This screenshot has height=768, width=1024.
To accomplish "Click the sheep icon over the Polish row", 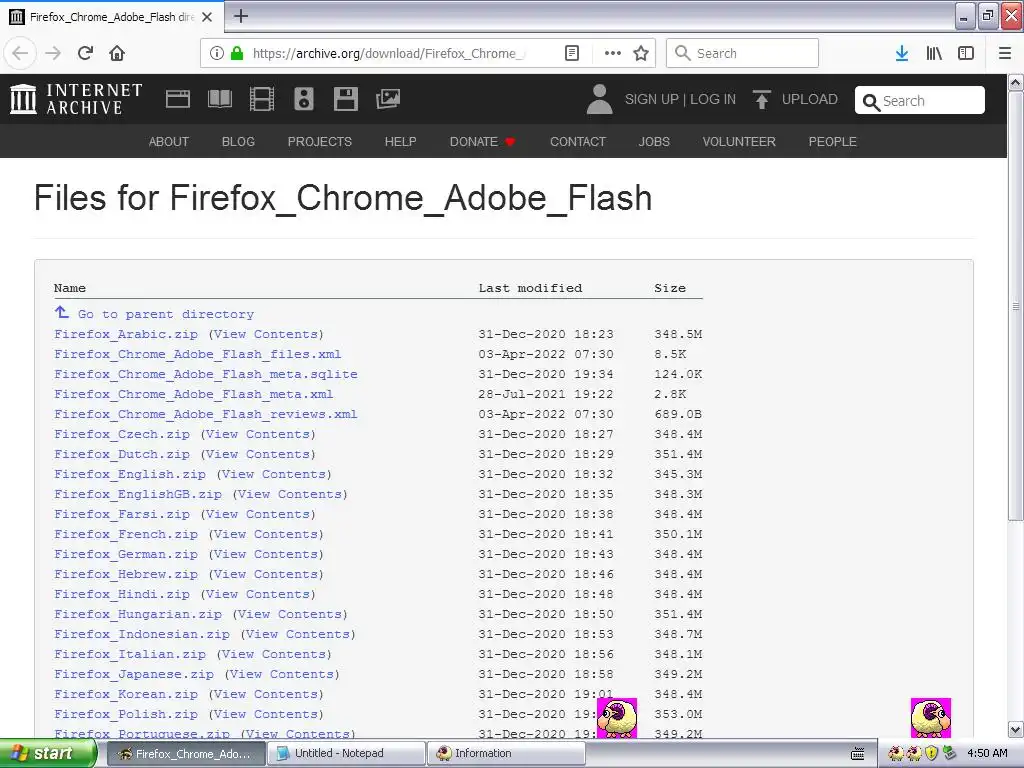I will coord(616,718).
